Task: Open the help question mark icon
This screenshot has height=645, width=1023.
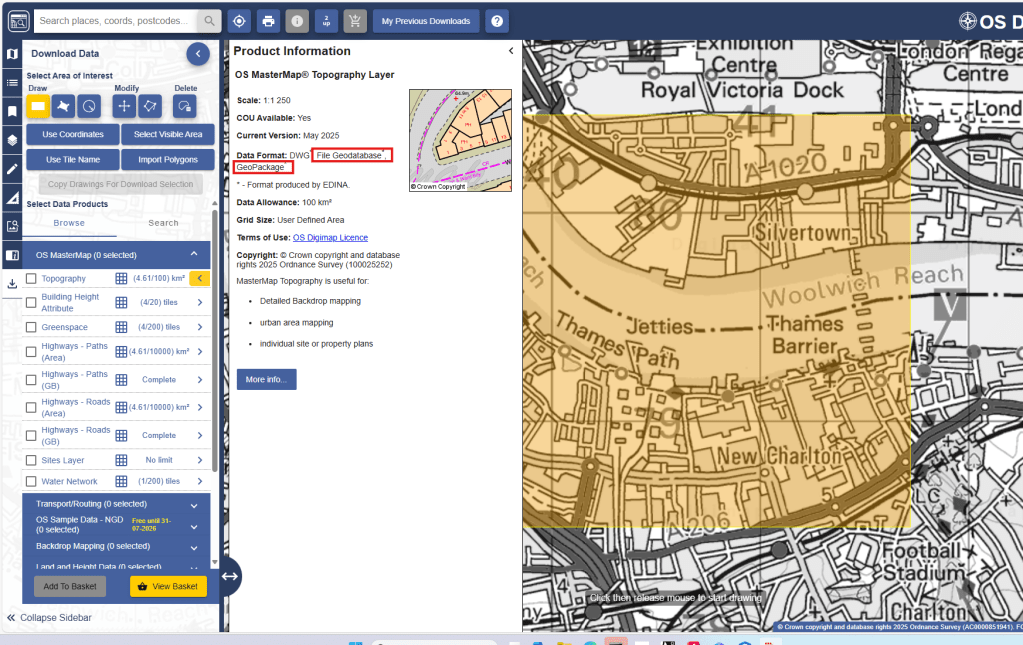Action: 497,21
